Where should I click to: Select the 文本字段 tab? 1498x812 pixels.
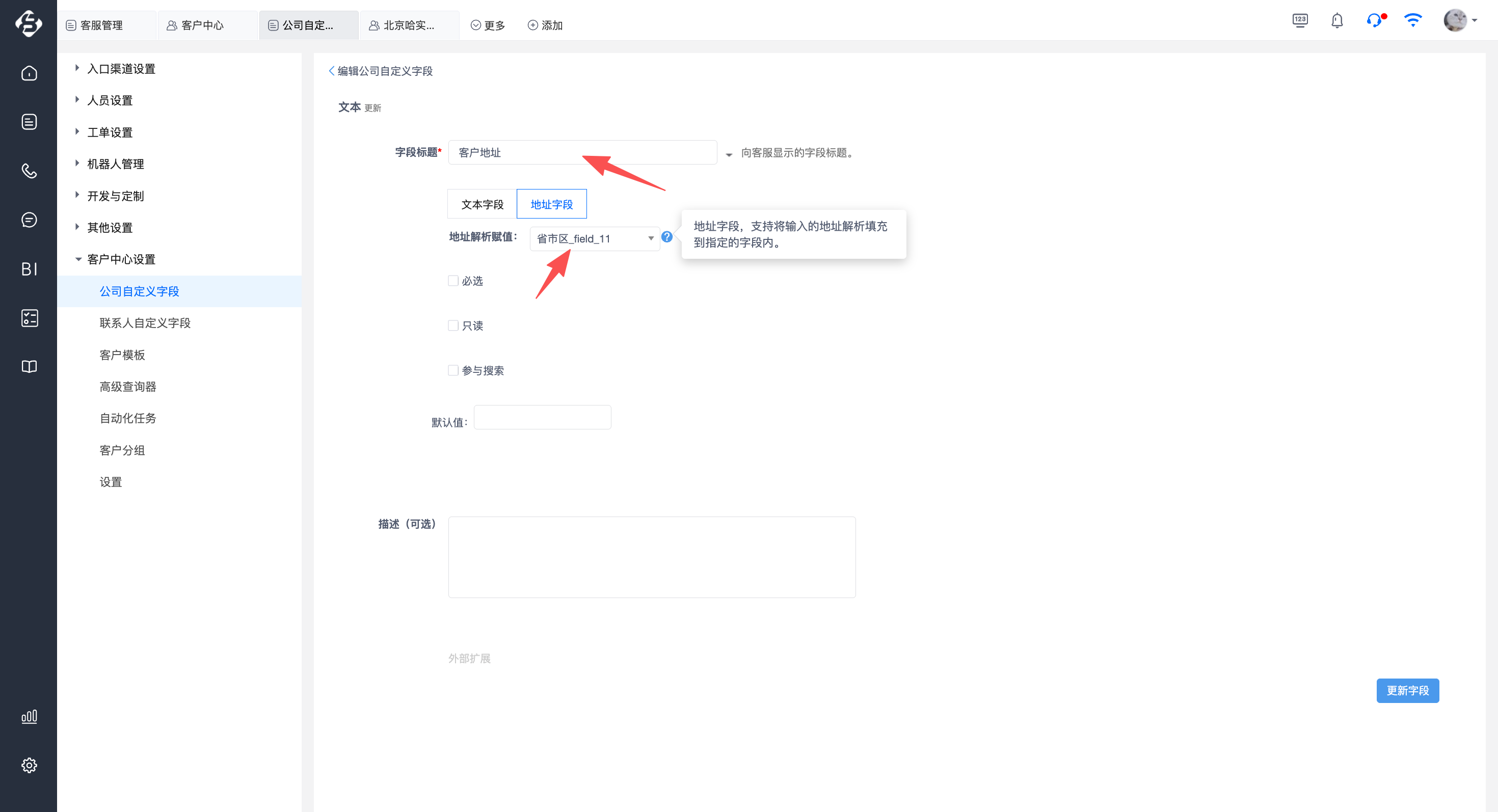click(482, 205)
